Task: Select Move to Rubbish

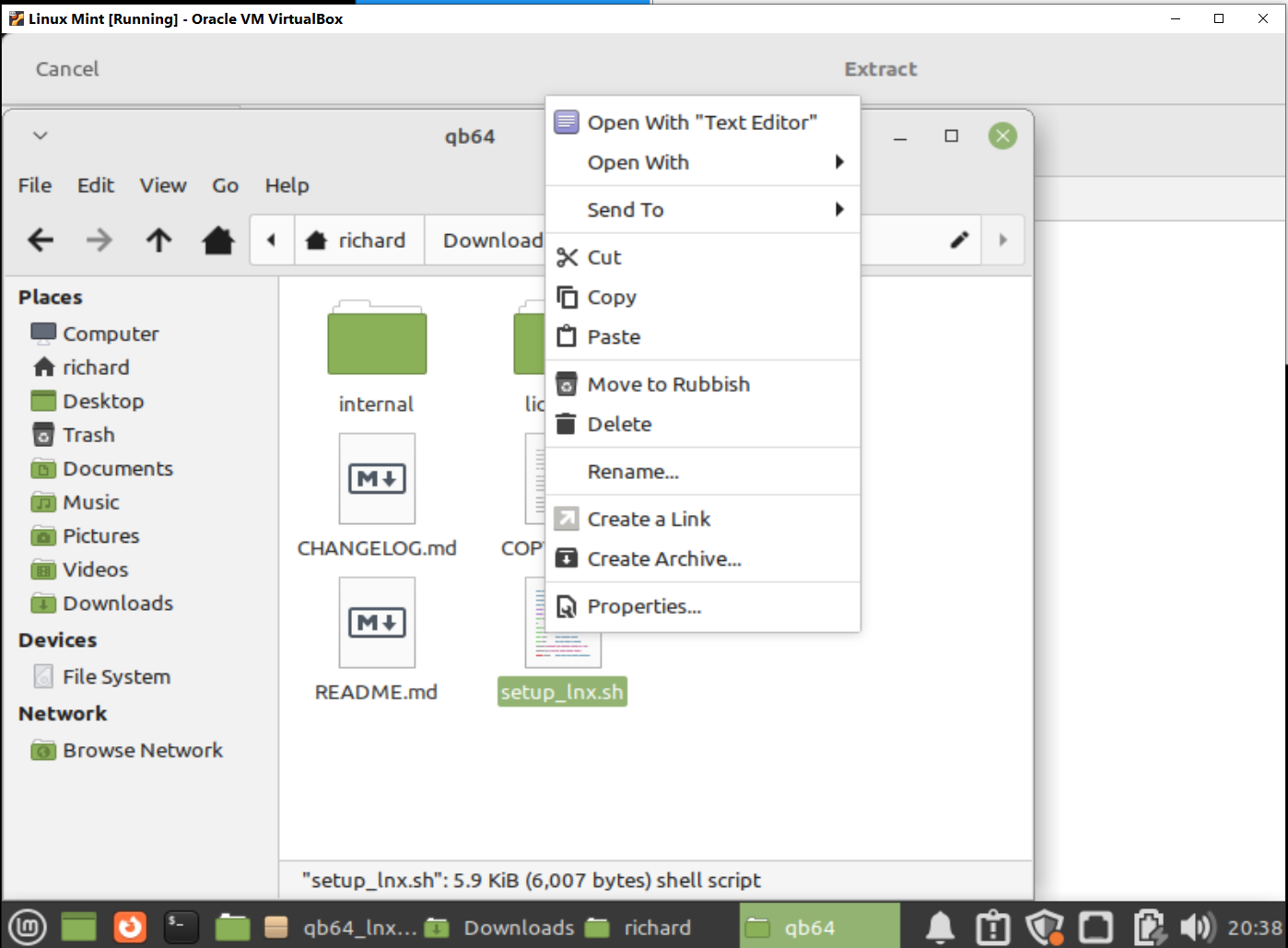Action: (x=703, y=384)
